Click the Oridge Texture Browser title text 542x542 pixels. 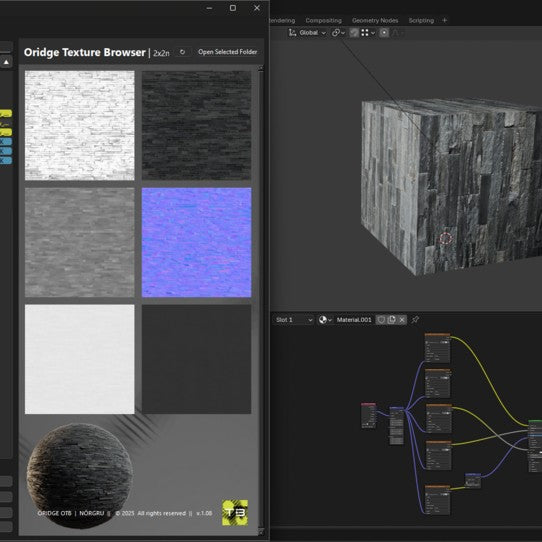[85, 52]
